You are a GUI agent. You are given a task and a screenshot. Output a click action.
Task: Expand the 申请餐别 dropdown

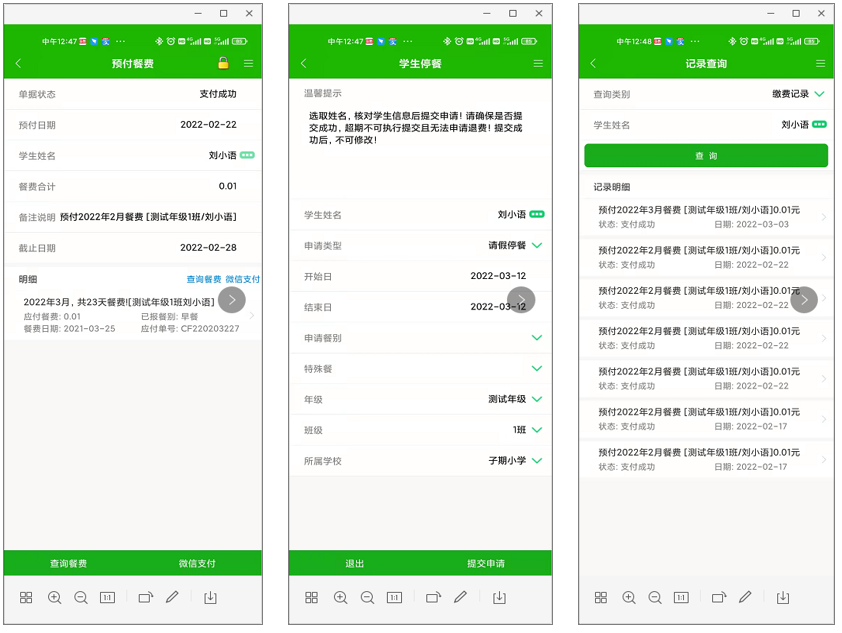537,338
